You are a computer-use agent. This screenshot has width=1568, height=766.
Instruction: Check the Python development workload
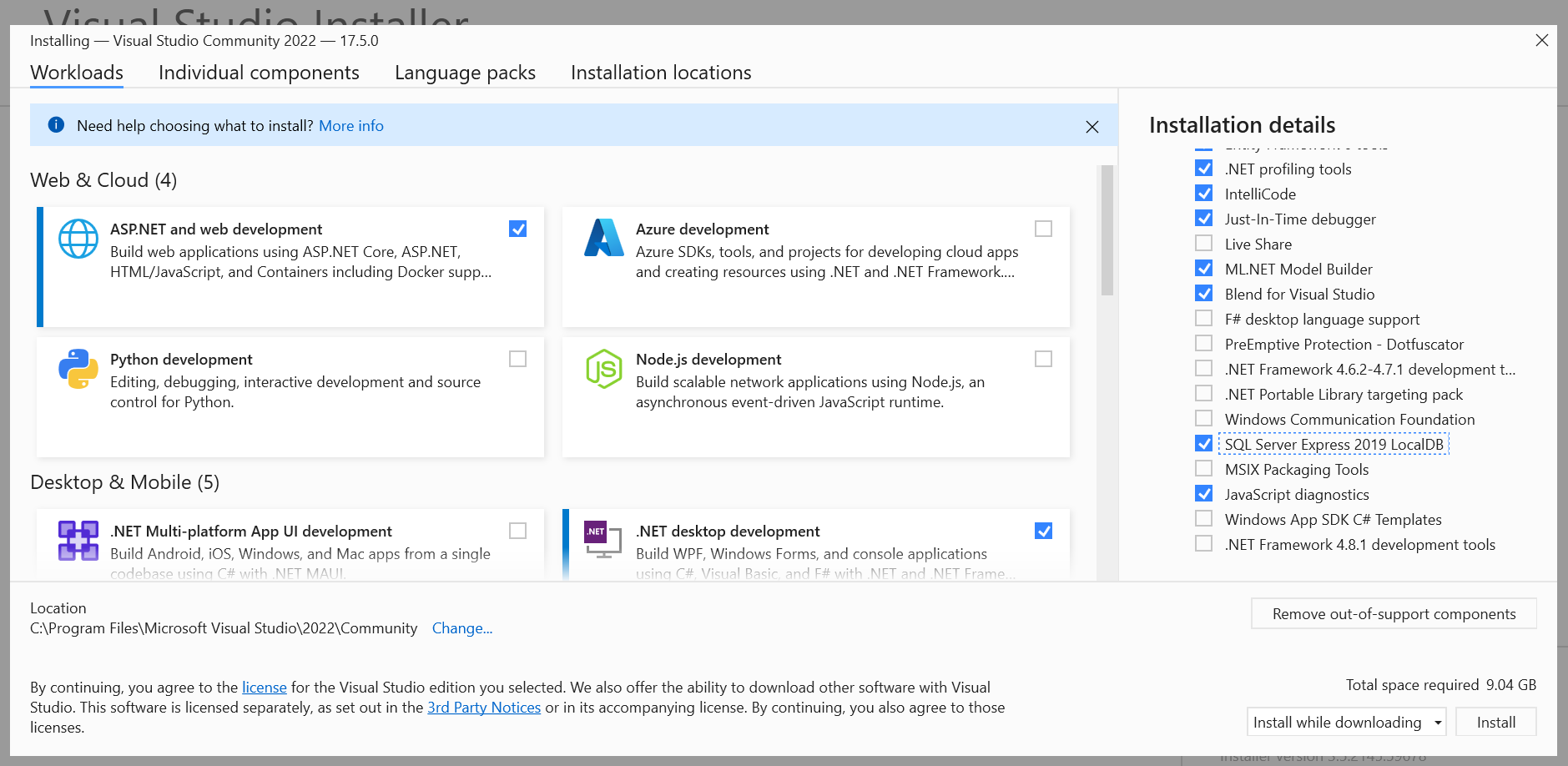click(518, 359)
